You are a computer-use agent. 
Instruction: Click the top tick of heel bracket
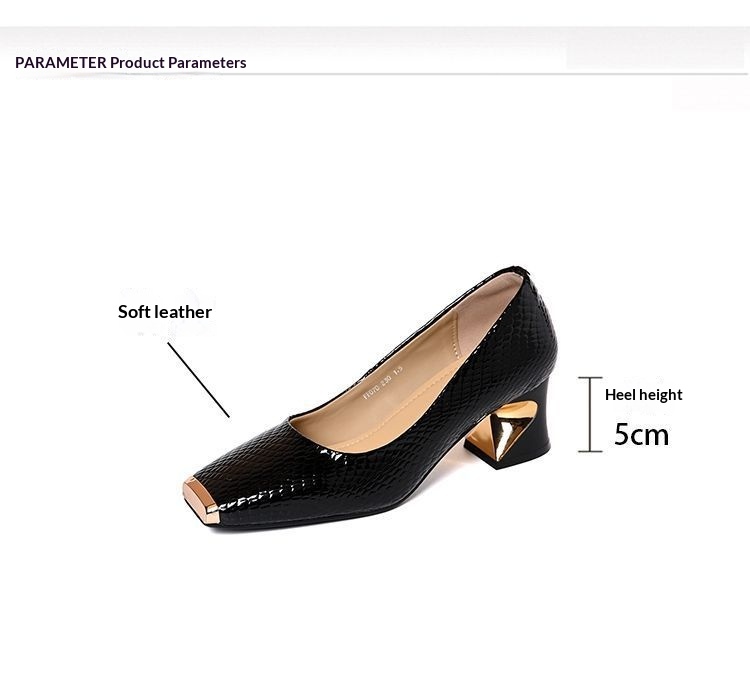(x=590, y=378)
